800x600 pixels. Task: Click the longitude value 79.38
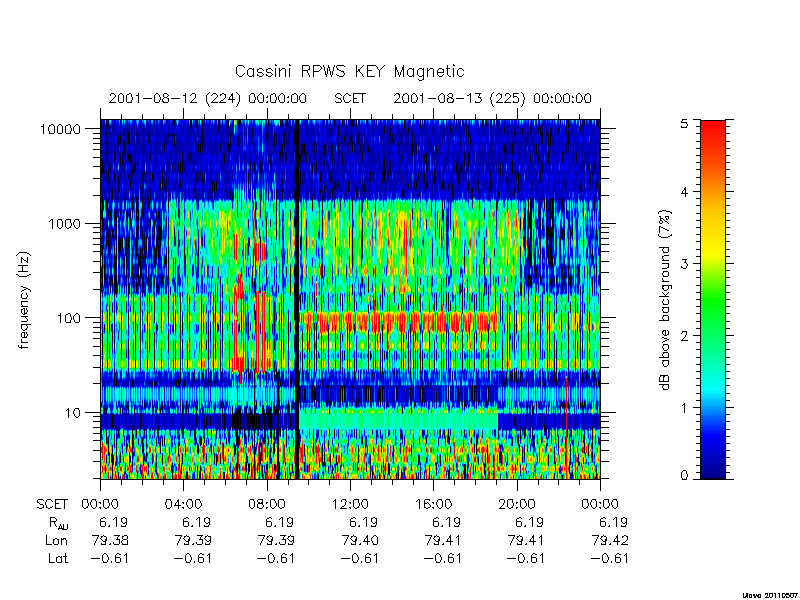(110, 540)
